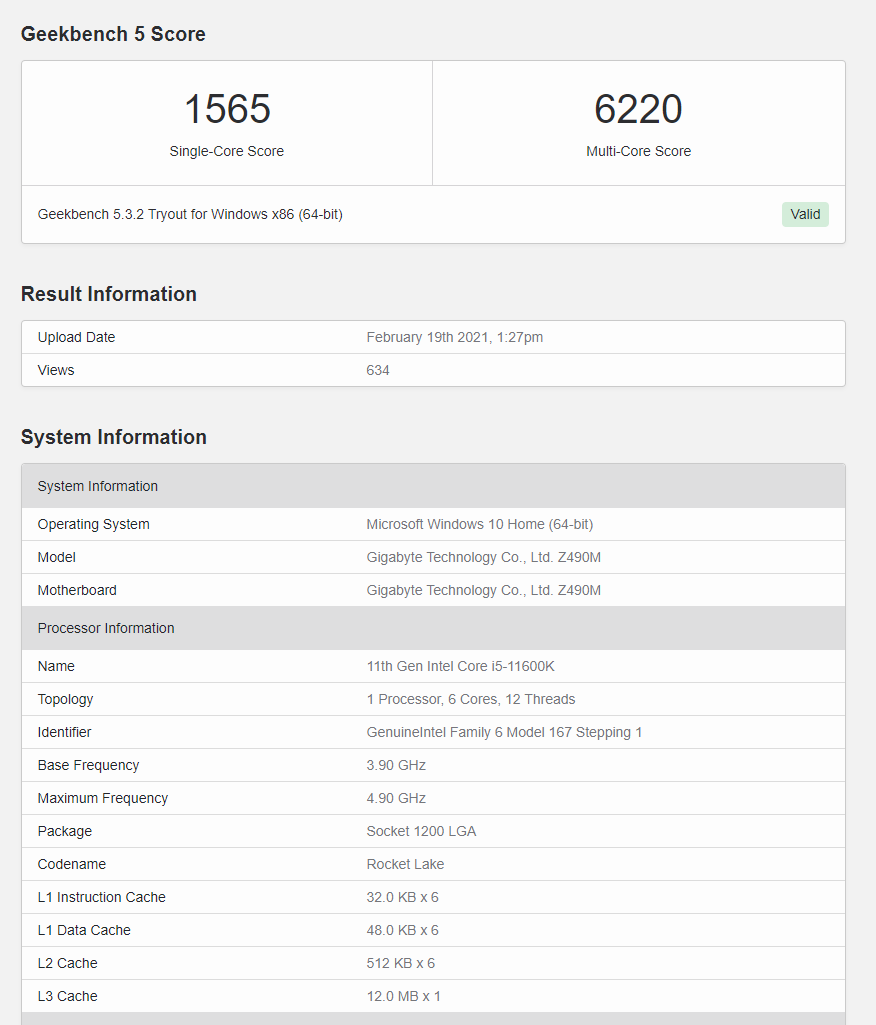Select the Motherboard row Gigabyte Z490M value
The image size is (876, 1025).
click(484, 590)
